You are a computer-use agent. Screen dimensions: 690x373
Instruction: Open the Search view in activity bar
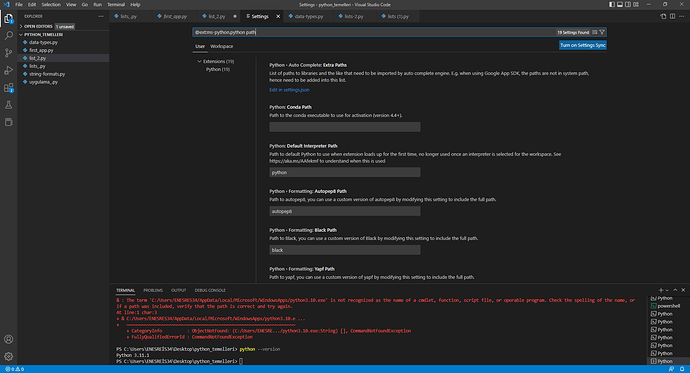8,36
